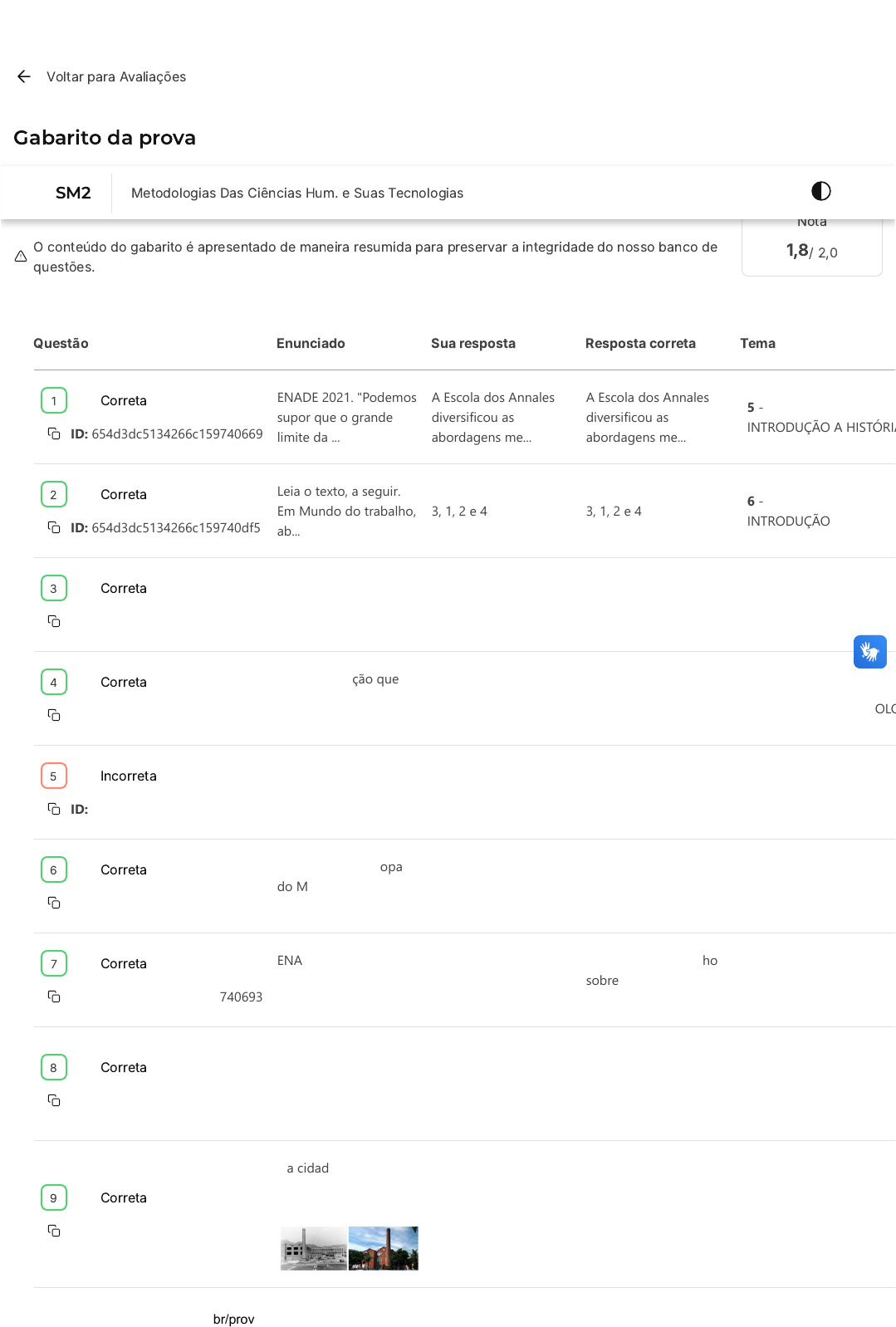Screen dimensions: 896x1327
Task: Copy the ID of question 9
Action: point(54,1231)
